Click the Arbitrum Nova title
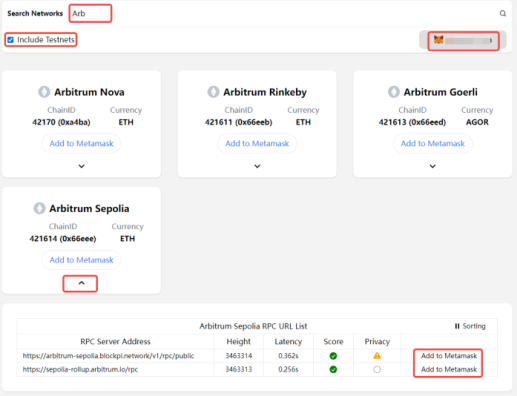The image size is (517, 396). tap(89, 92)
